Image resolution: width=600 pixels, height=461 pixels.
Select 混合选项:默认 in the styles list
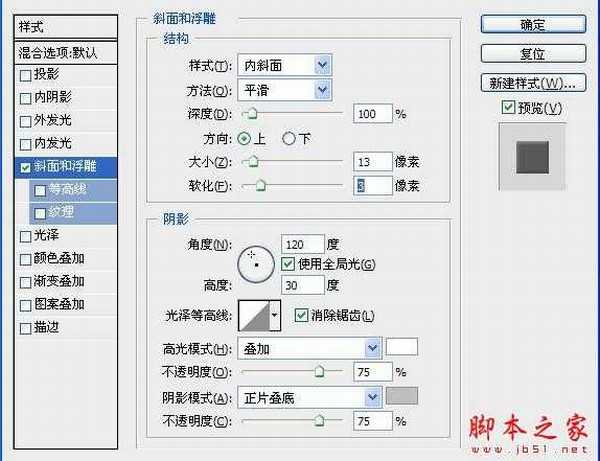pyautogui.click(x=66, y=52)
